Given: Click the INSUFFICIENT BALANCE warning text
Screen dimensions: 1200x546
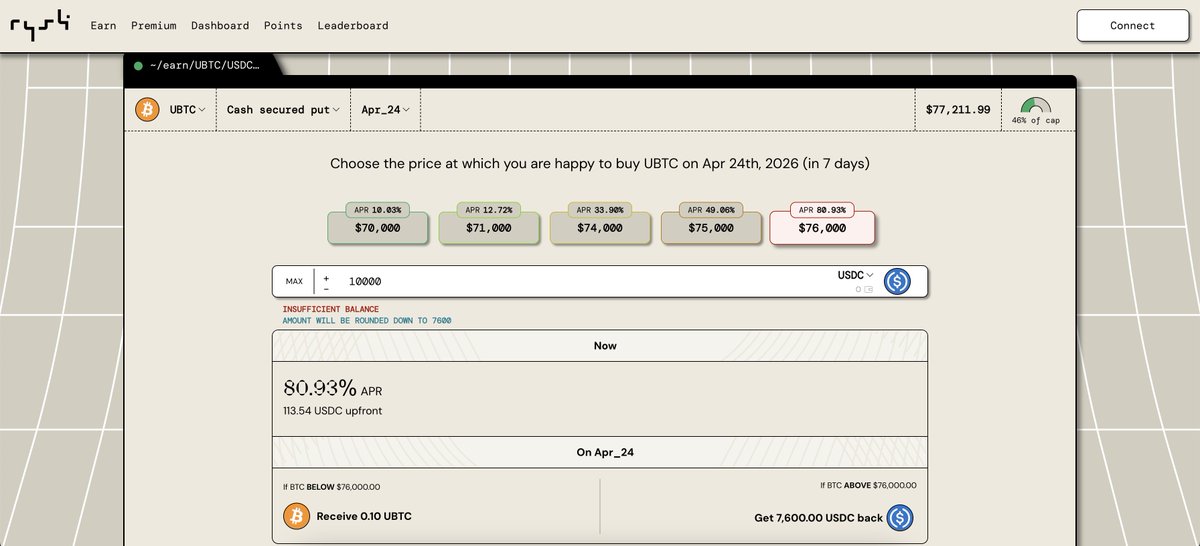Looking at the screenshot, I should pyautogui.click(x=331, y=309).
